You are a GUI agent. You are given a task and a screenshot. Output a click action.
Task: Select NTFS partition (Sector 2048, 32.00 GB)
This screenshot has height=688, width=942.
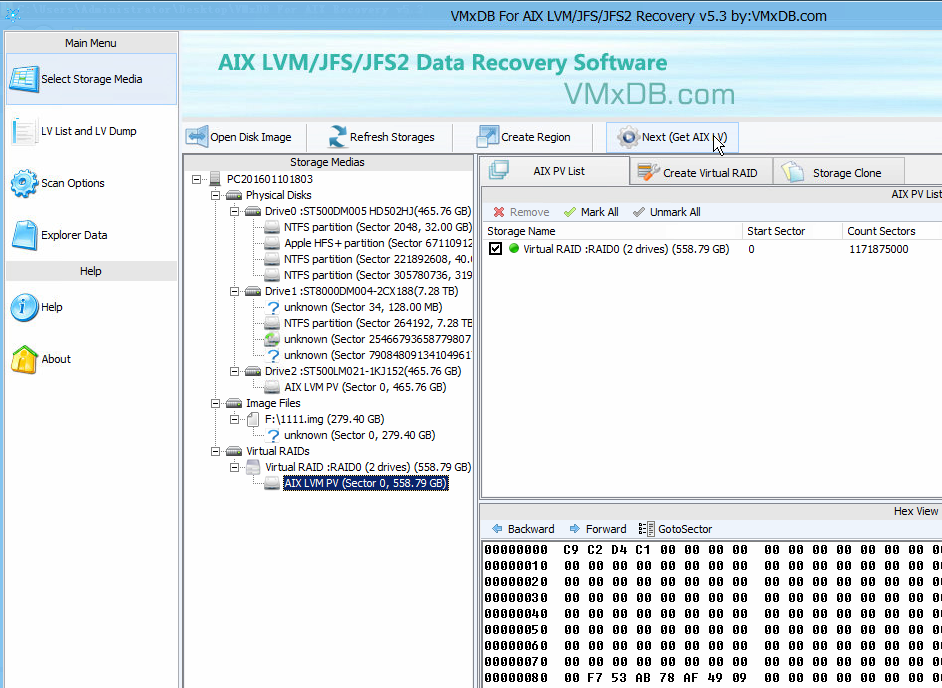(x=377, y=227)
